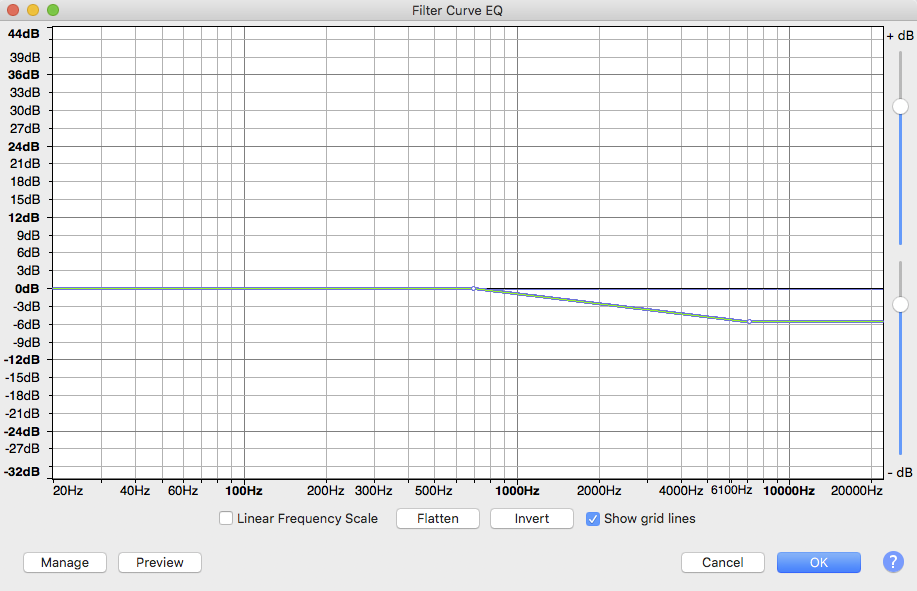Cancel the EQ dialog
Viewport: 917px width, 591px height.
coord(722,562)
